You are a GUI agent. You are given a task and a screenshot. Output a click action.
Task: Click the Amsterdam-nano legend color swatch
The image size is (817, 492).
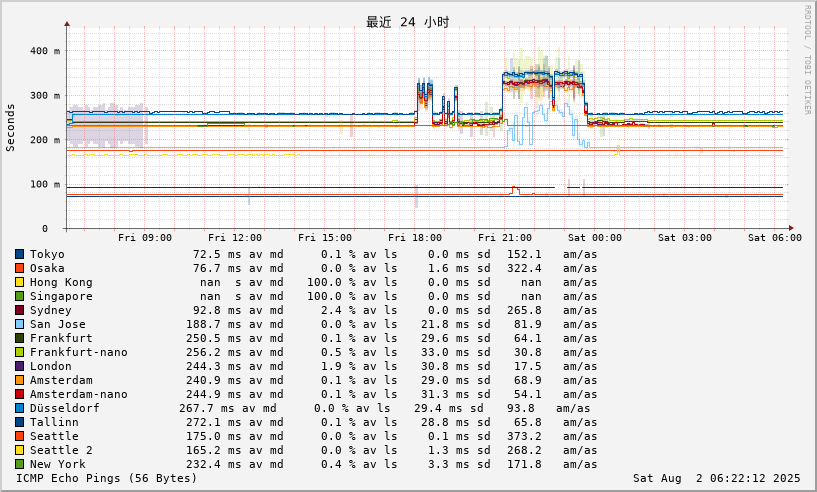(19, 394)
